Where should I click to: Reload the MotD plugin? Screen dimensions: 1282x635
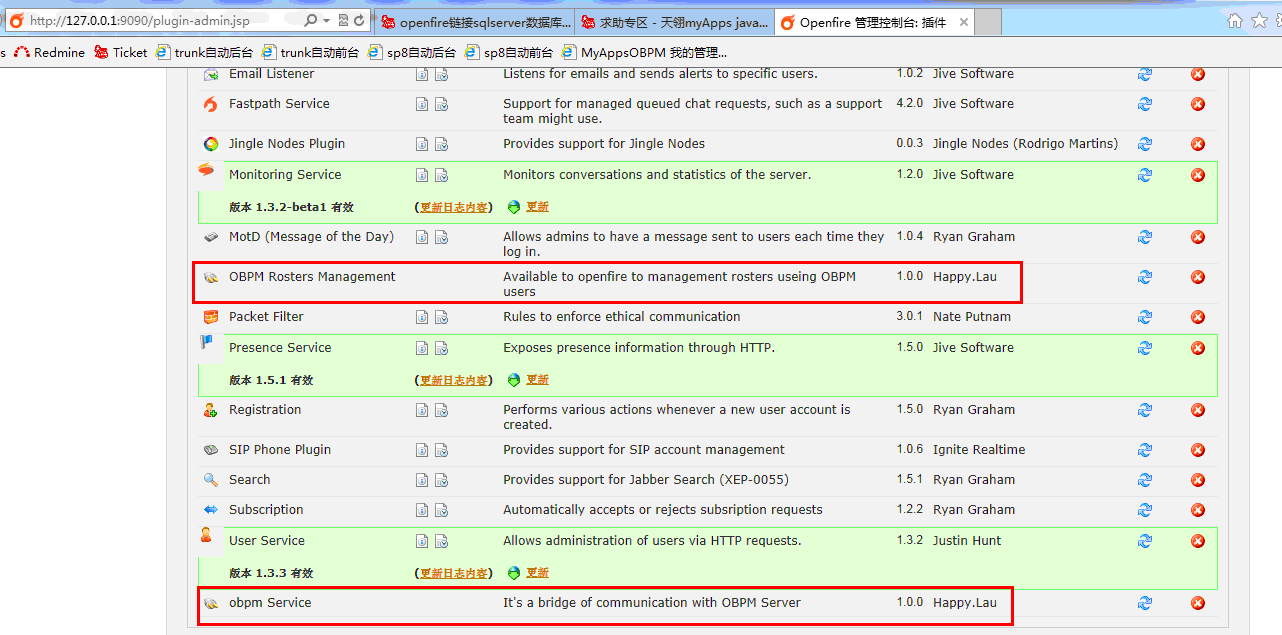[1145, 237]
